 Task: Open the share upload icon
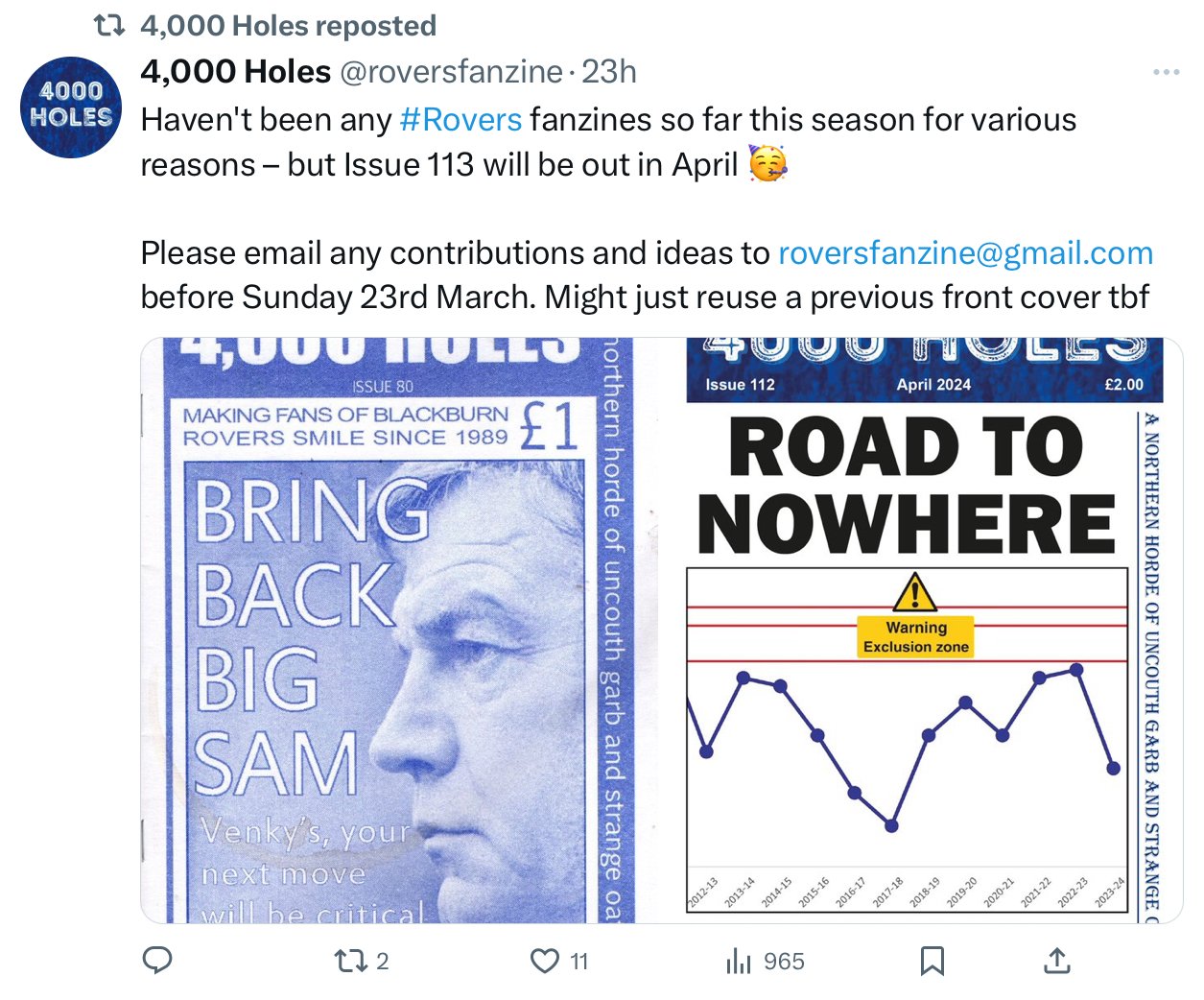(x=1056, y=961)
